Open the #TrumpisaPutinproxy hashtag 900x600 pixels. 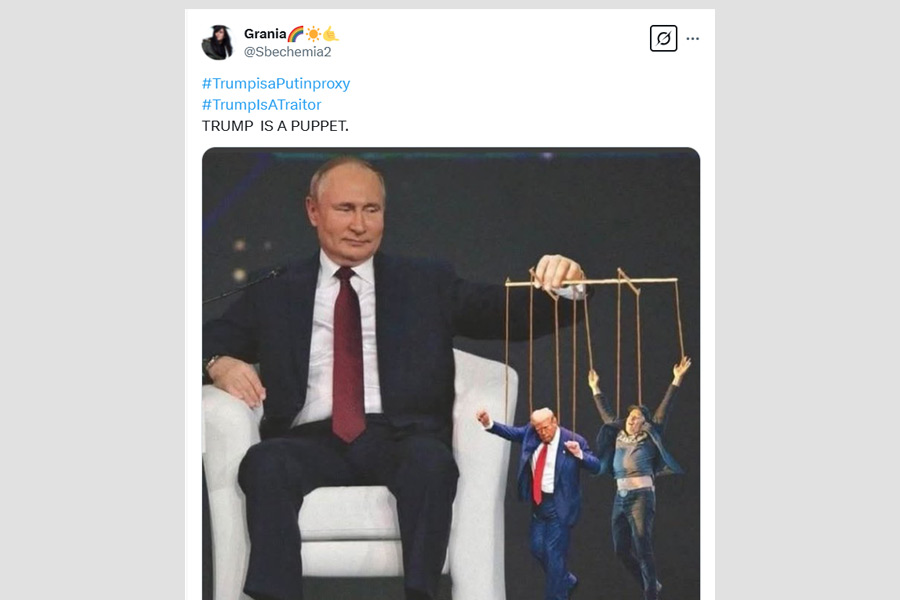coord(276,84)
